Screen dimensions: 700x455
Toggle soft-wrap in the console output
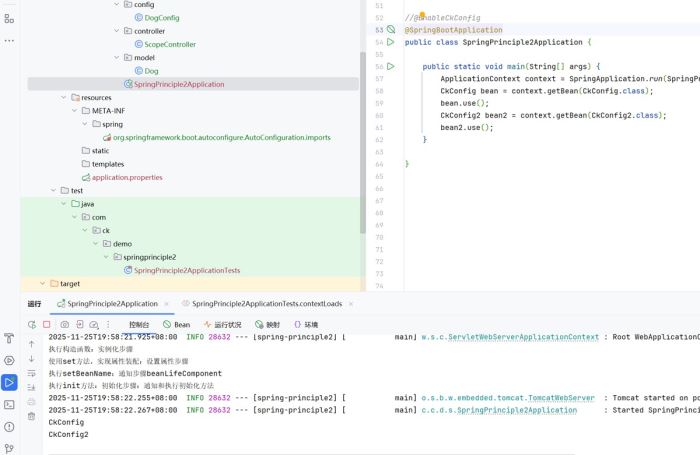point(31,373)
